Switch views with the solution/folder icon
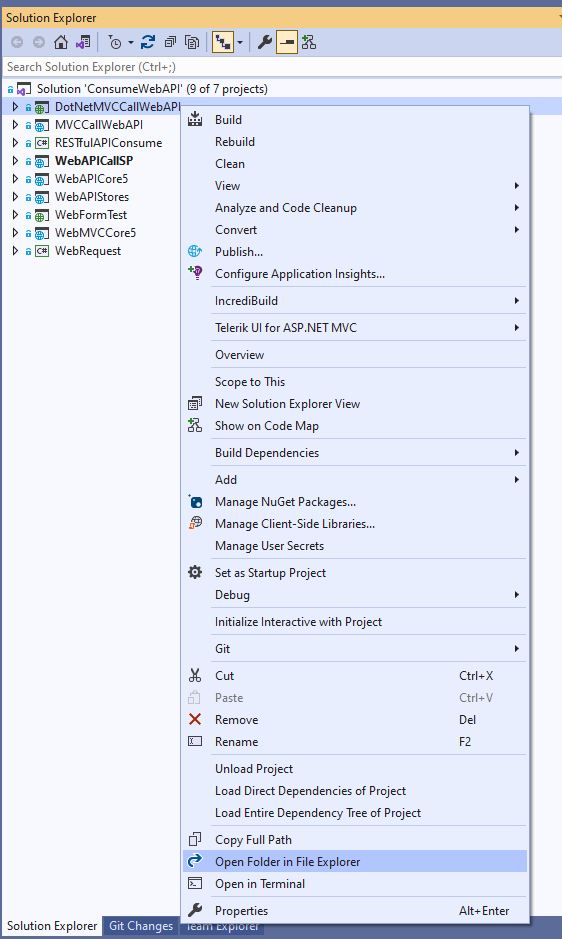This screenshot has width=562, height=939. click(x=83, y=42)
